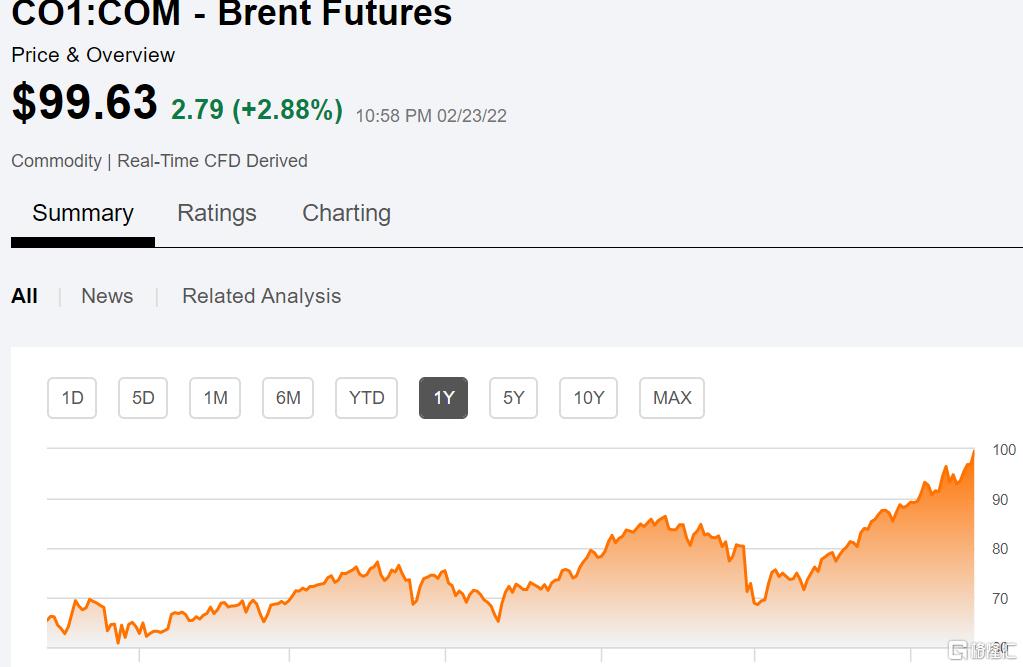Screen dimensions: 1023x667
Task: Select the MAX chart range
Action: point(672,397)
